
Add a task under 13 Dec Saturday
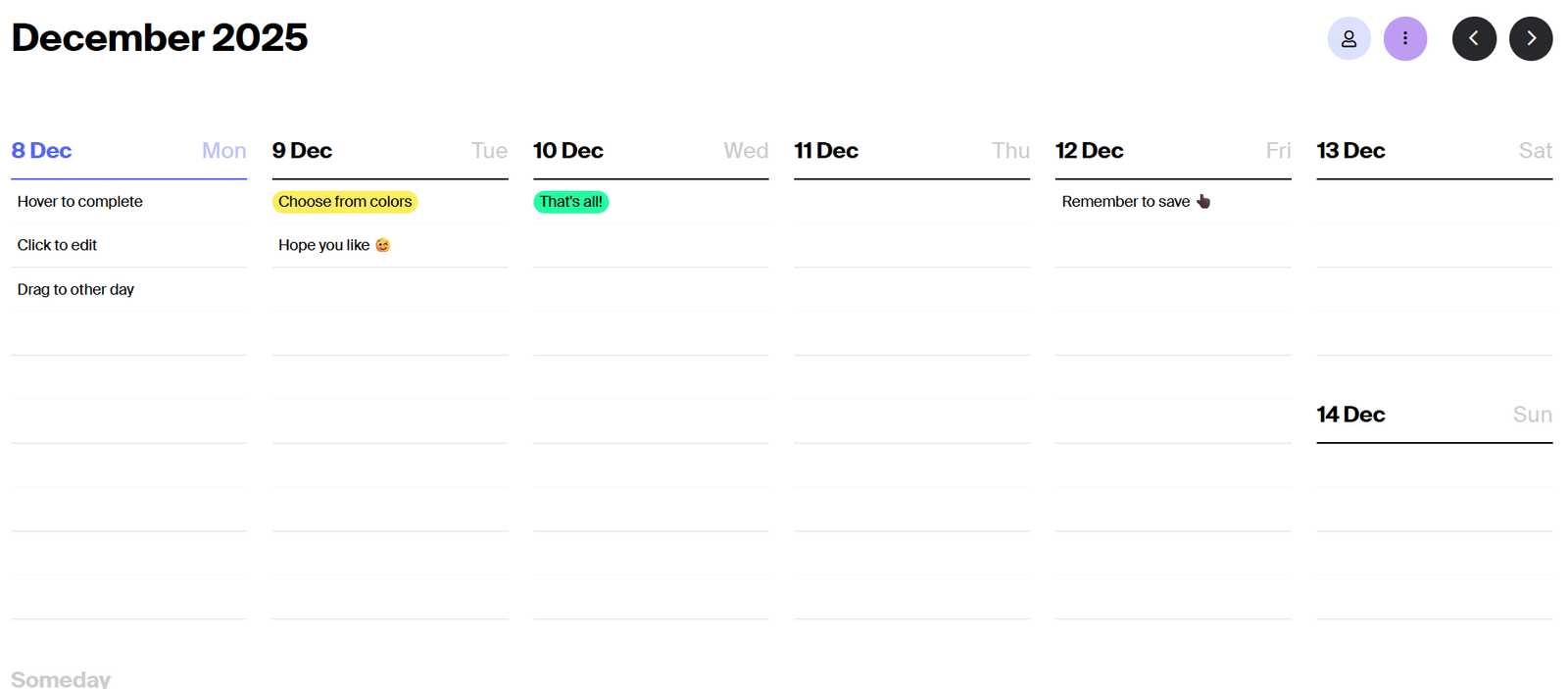point(1434,202)
